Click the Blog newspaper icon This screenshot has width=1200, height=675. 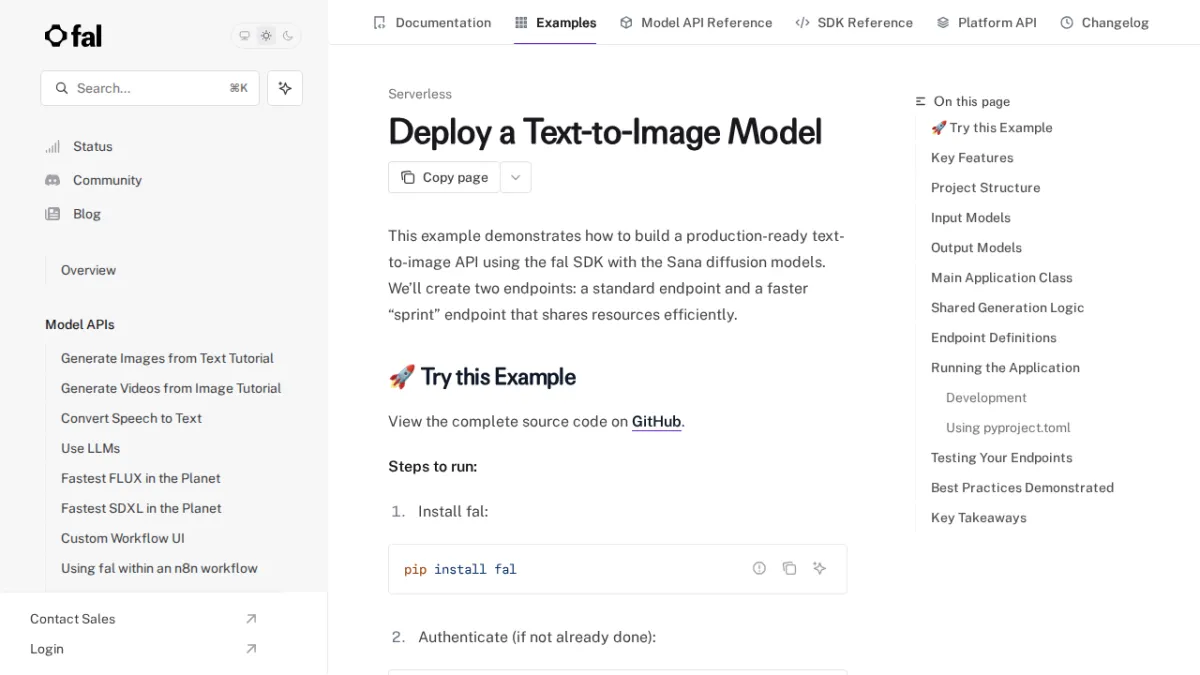tap(53, 214)
